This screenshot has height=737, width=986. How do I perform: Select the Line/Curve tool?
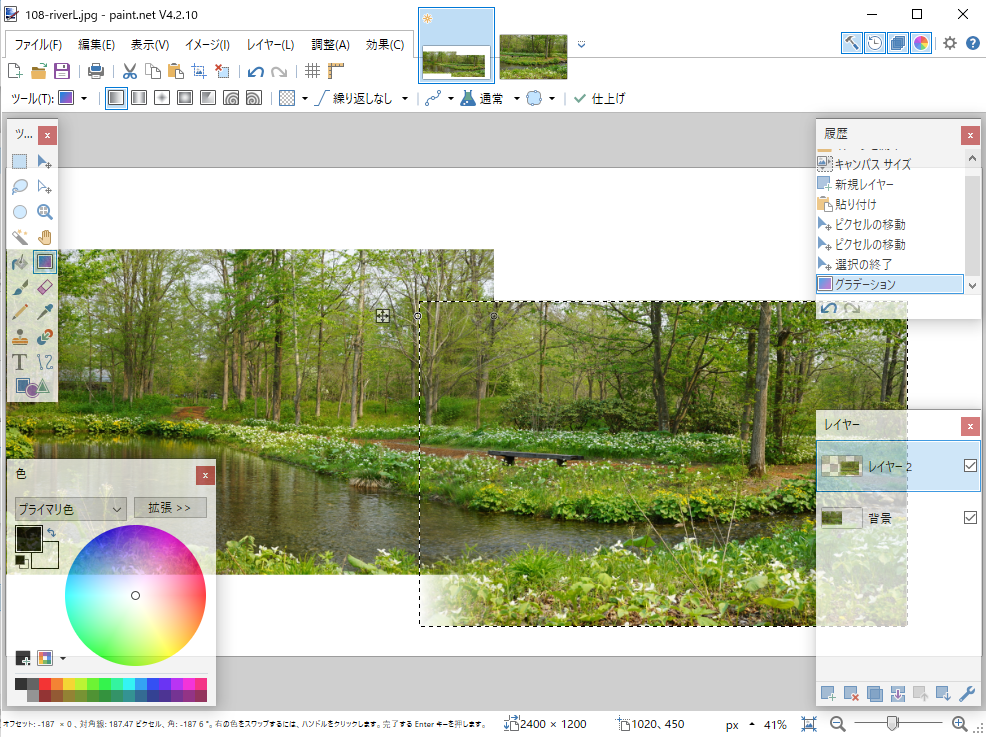[x=45, y=362]
